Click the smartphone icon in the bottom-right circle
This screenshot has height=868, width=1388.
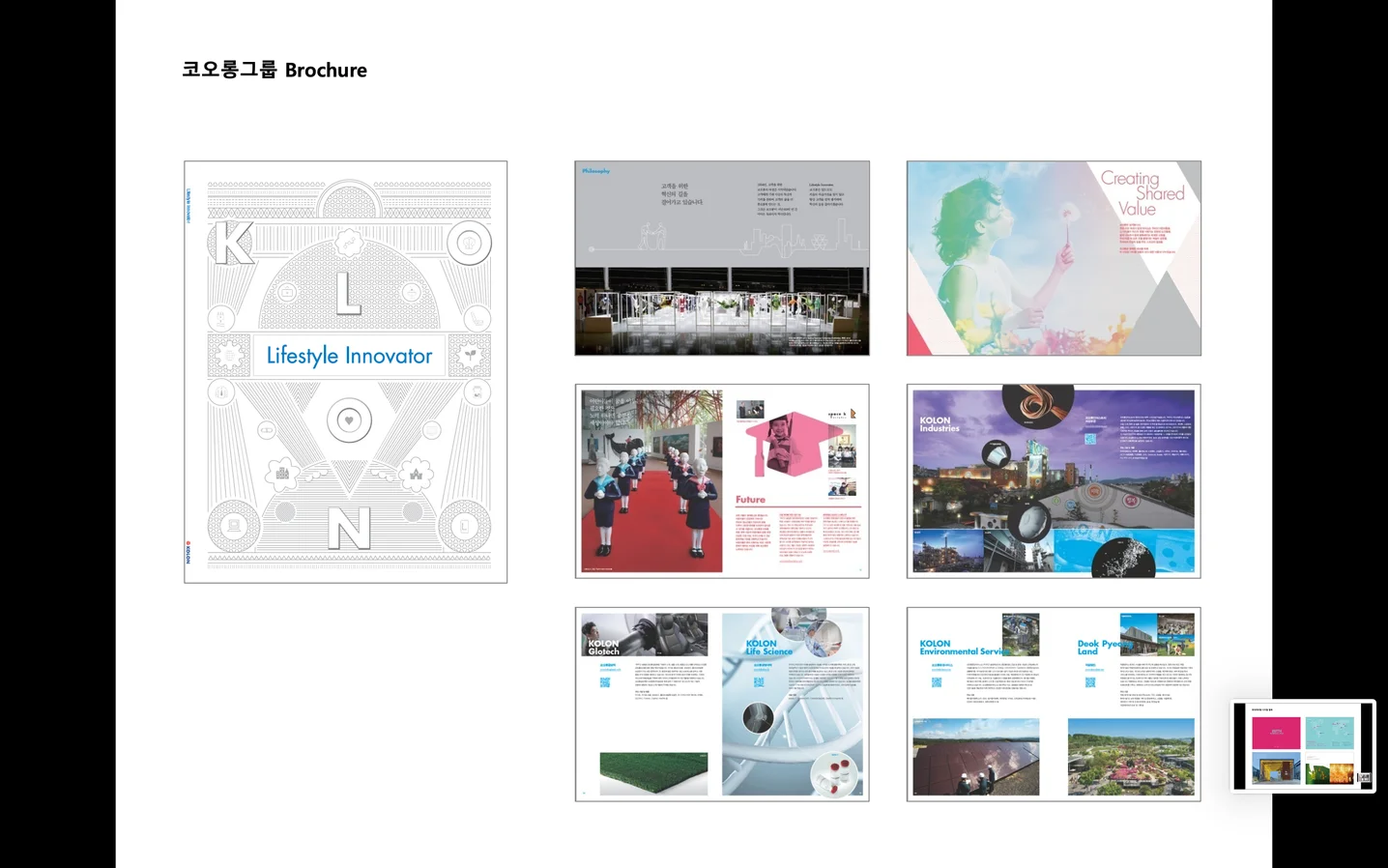coord(463,527)
